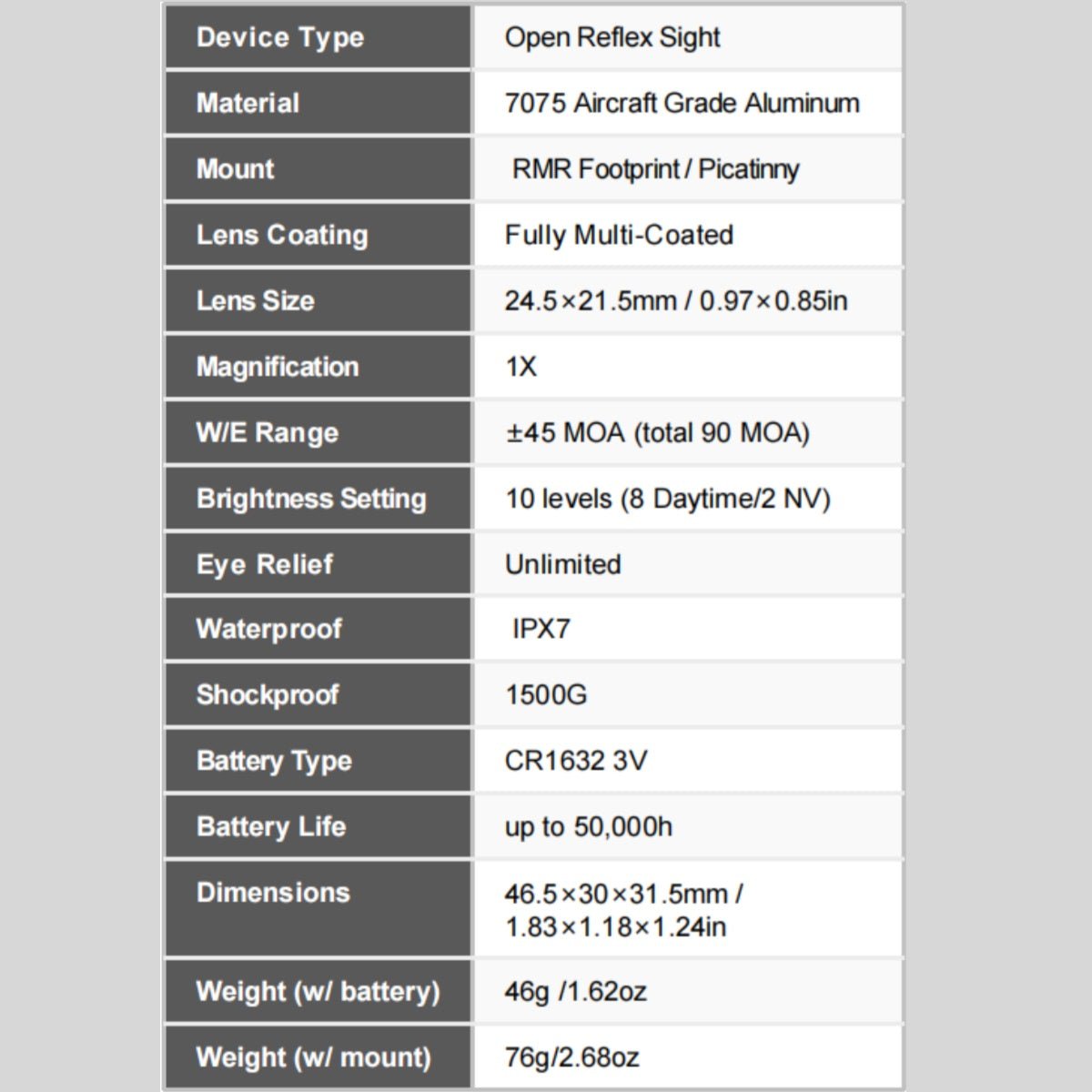The width and height of the screenshot is (1092, 1092).
Task: Click the Fully Multi-Coated value
Action: point(619,235)
